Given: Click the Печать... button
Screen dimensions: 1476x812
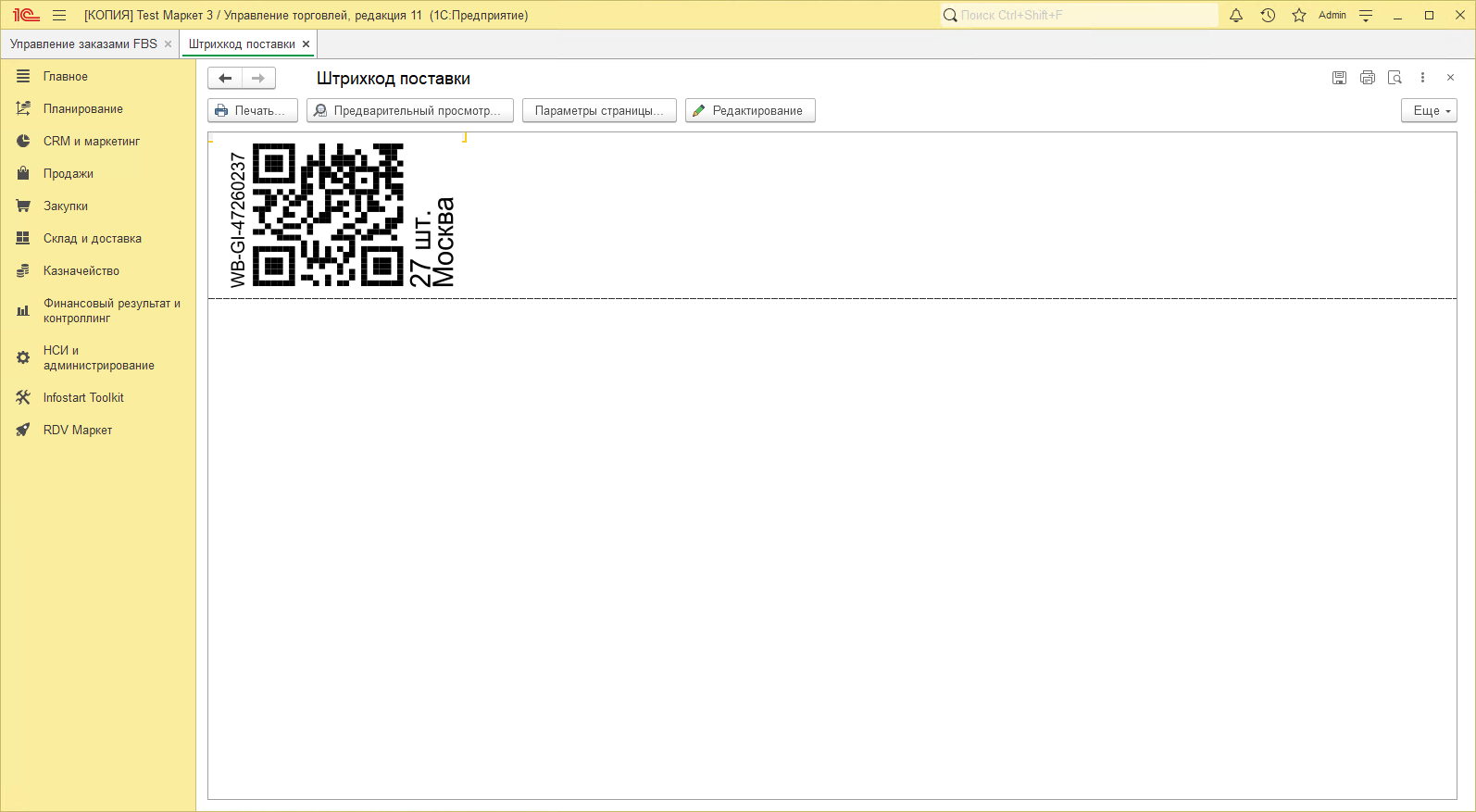Looking at the screenshot, I should pyautogui.click(x=253, y=111).
